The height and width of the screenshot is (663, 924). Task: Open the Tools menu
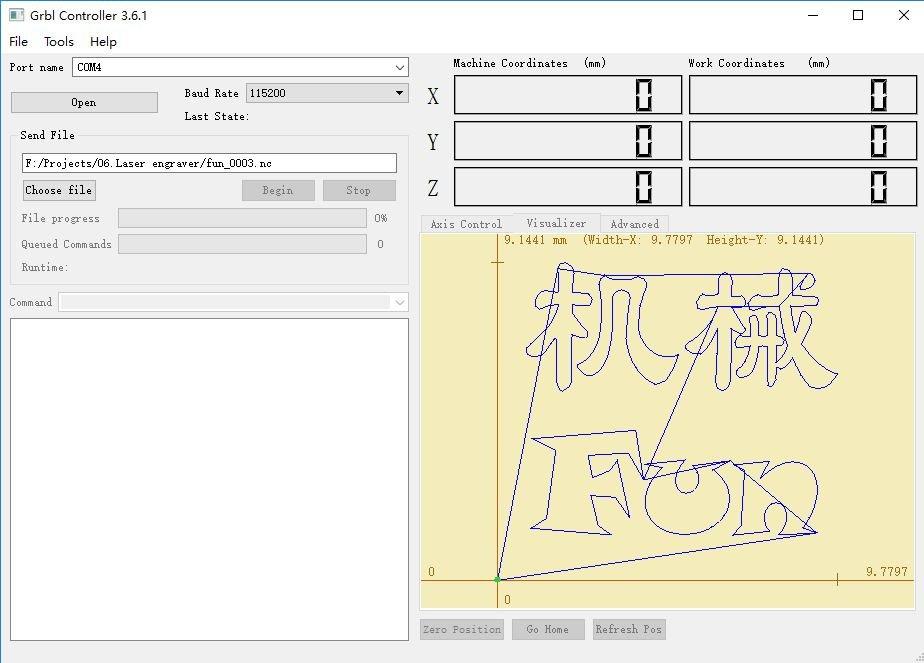tap(59, 42)
